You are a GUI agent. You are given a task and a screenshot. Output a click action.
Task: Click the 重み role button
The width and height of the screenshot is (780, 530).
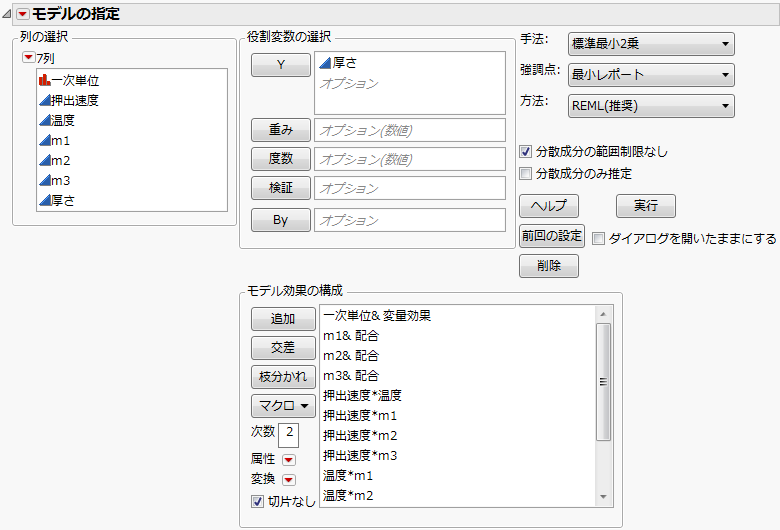coord(281,130)
